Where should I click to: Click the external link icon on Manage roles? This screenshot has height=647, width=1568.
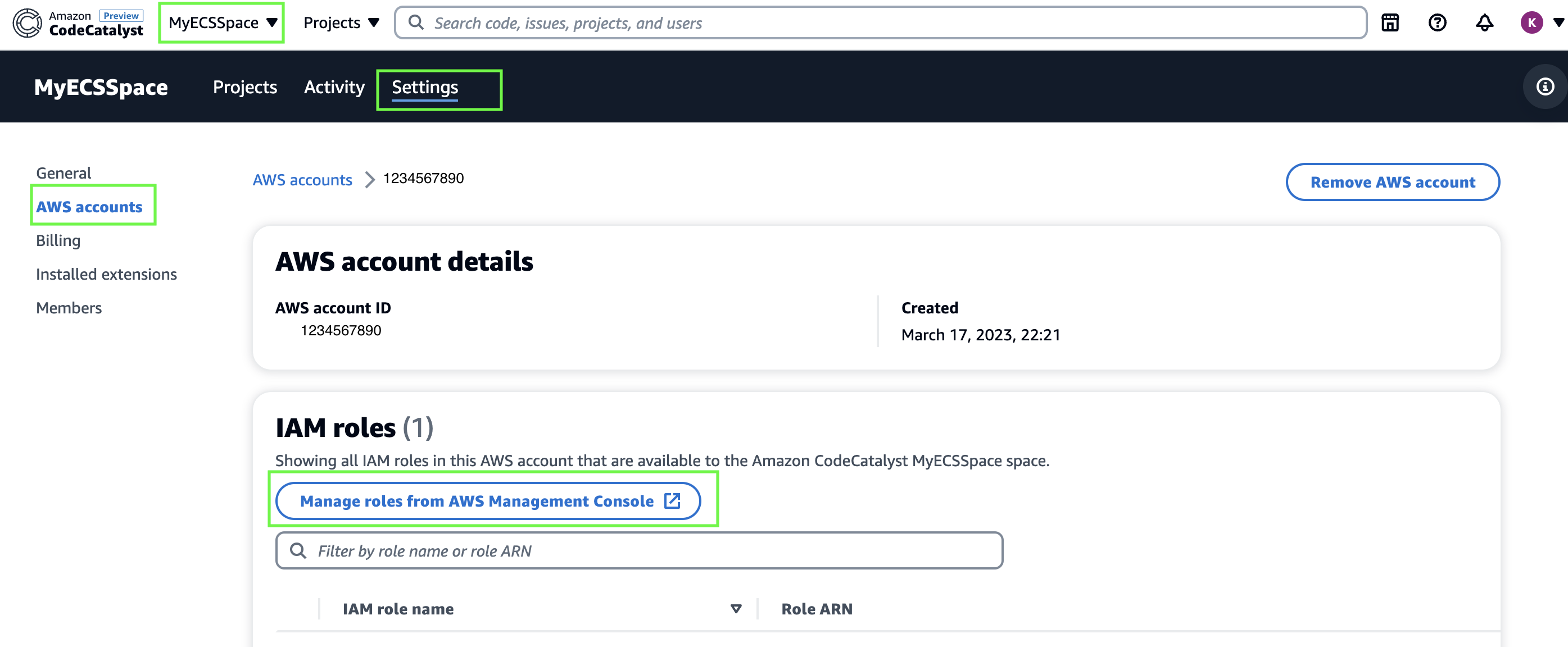(x=672, y=500)
